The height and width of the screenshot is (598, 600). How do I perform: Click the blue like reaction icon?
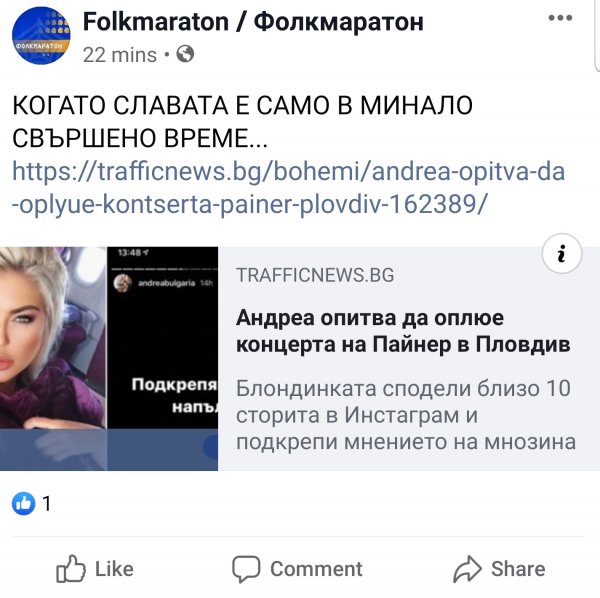(x=23, y=503)
